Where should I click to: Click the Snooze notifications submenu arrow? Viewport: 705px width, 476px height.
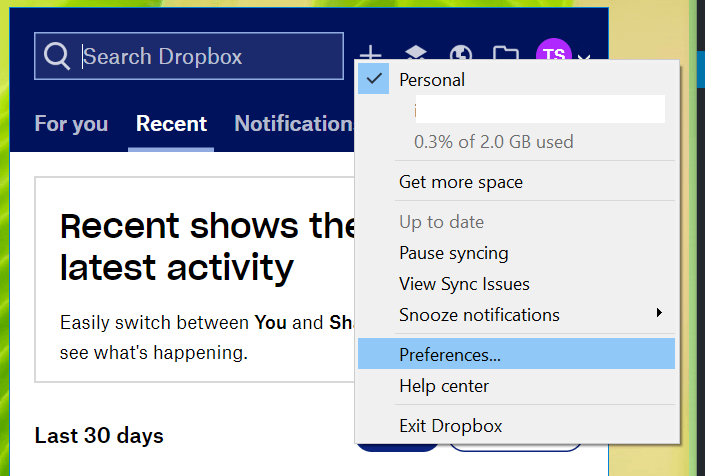(x=659, y=312)
